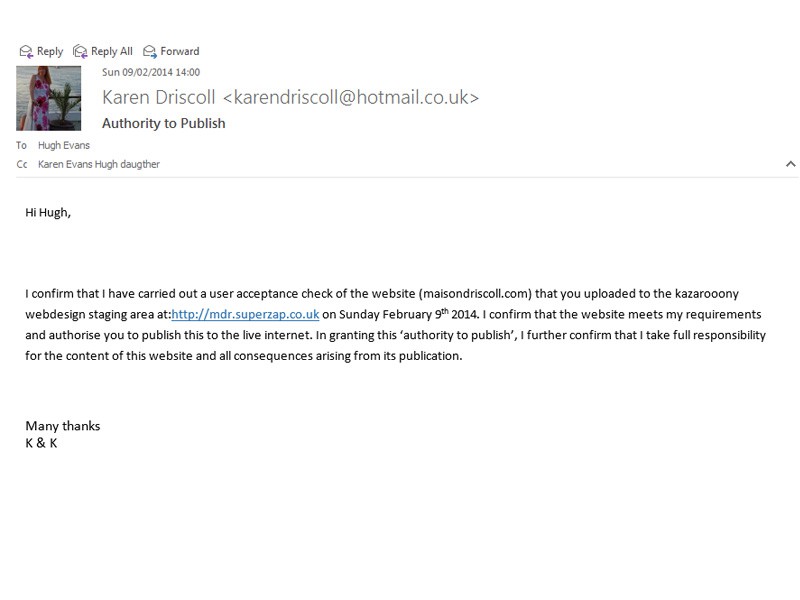Select the Forward action in the toolbar

(x=179, y=51)
